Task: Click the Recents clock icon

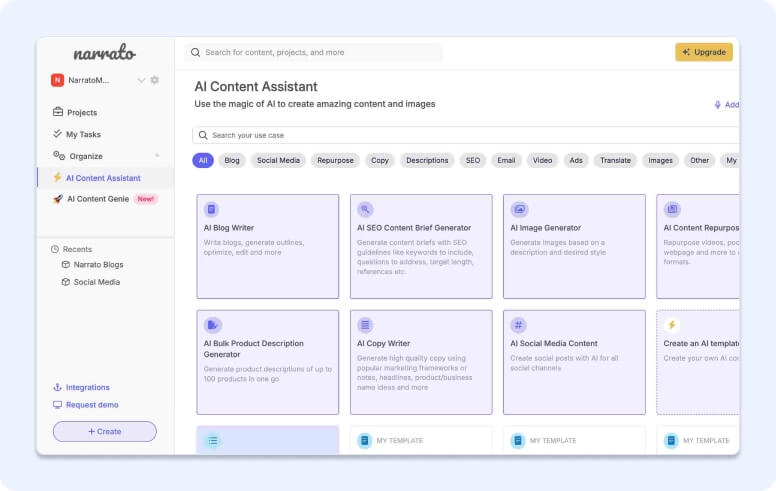Action: click(55, 249)
